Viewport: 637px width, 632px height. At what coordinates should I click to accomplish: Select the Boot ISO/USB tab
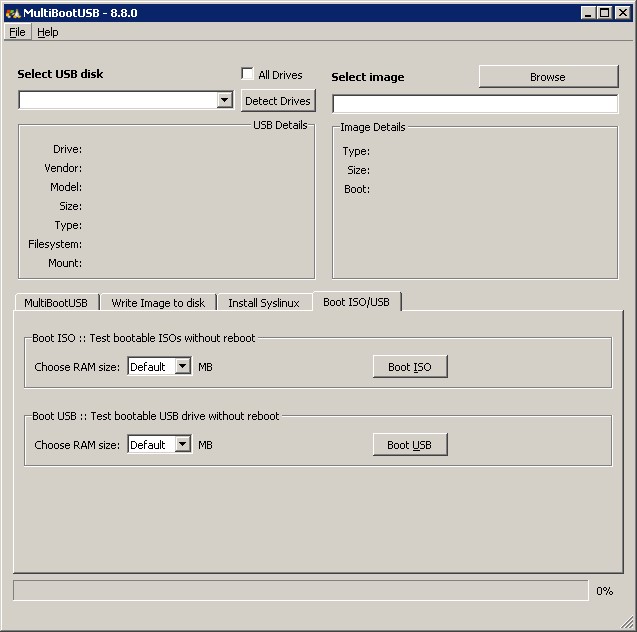pyautogui.click(x=356, y=302)
